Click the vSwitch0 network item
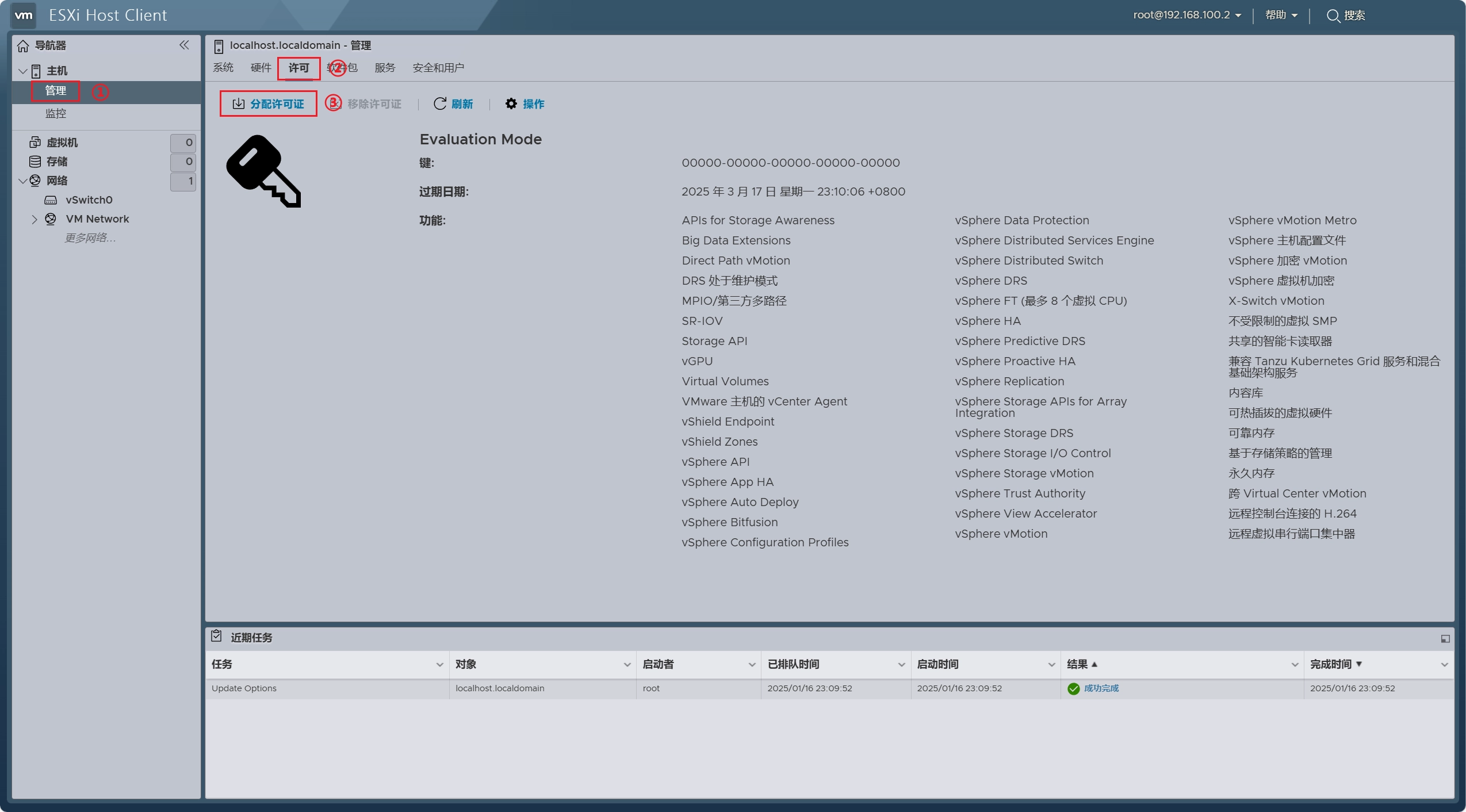 (89, 200)
